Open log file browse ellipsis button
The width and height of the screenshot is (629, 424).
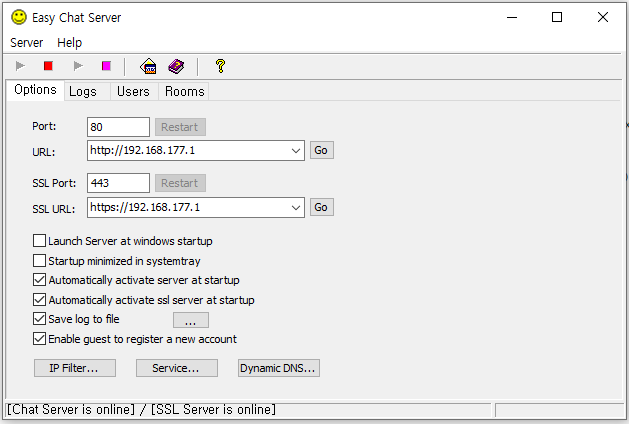coord(191,320)
